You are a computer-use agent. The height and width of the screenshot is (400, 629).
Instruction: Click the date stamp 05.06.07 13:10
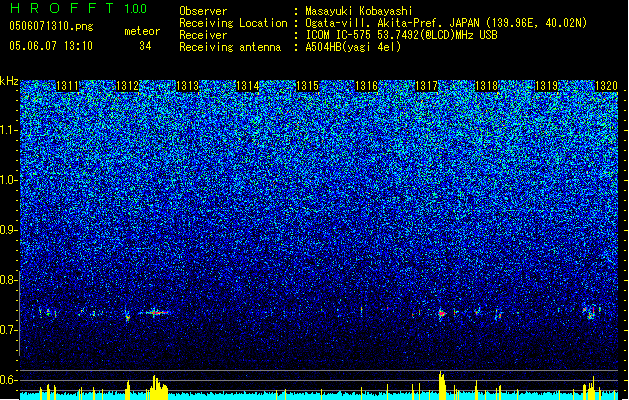pos(51,46)
